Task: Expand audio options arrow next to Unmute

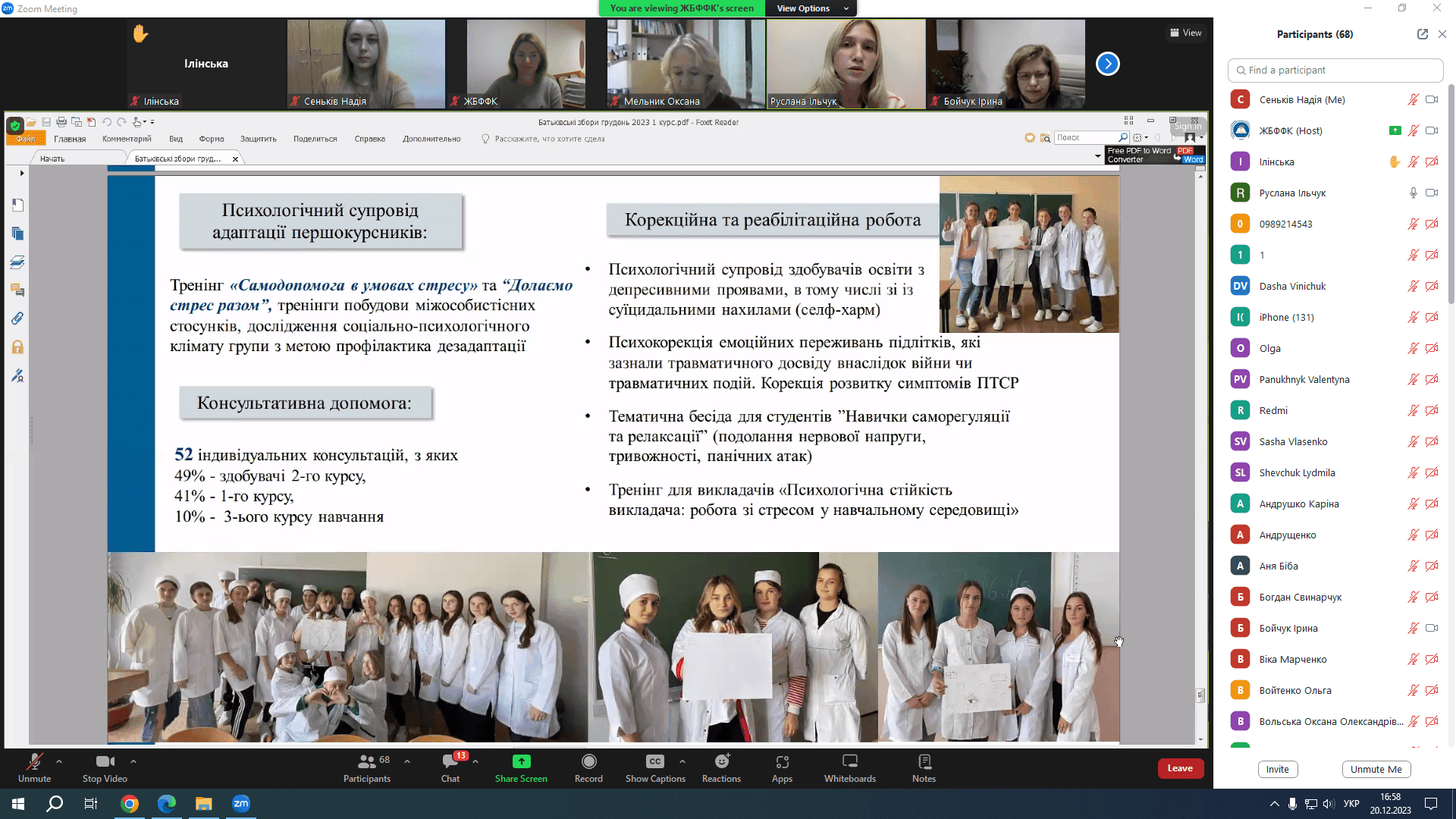Action: (x=59, y=761)
